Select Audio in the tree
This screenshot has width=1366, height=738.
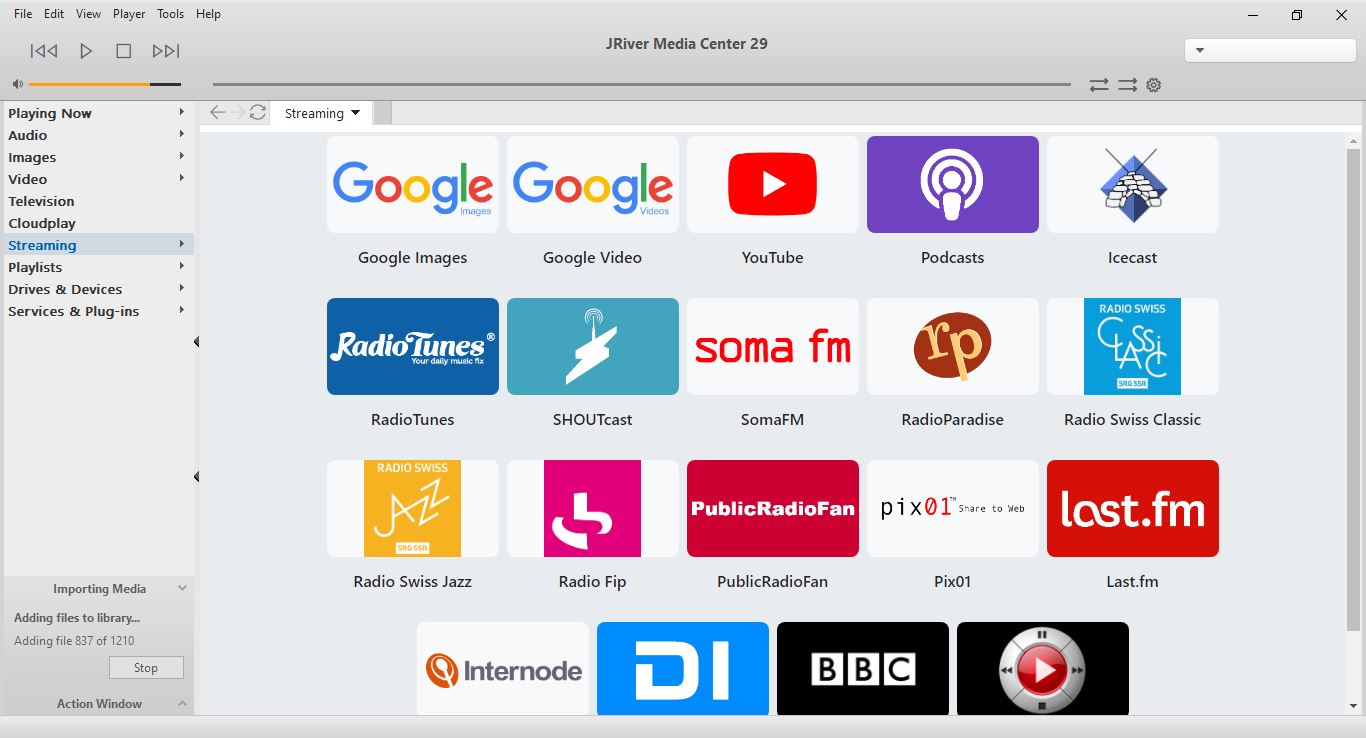click(28, 135)
